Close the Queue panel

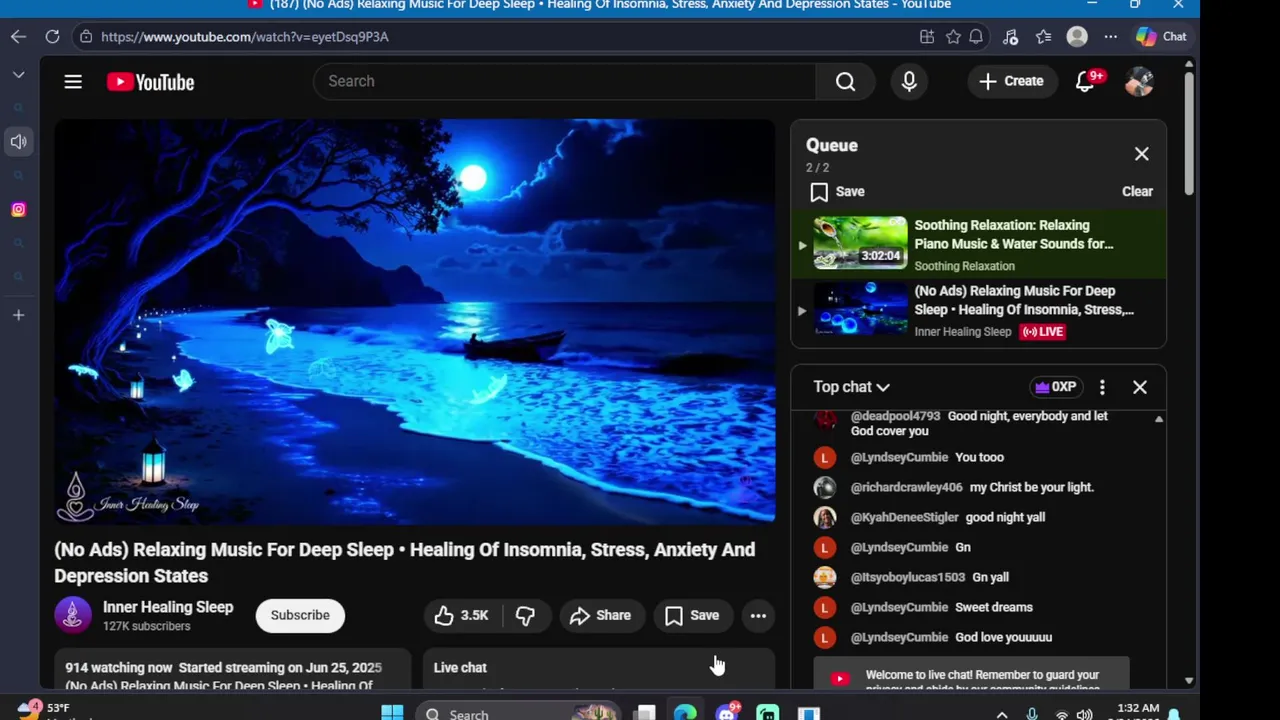pyautogui.click(x=1141, y=154)
